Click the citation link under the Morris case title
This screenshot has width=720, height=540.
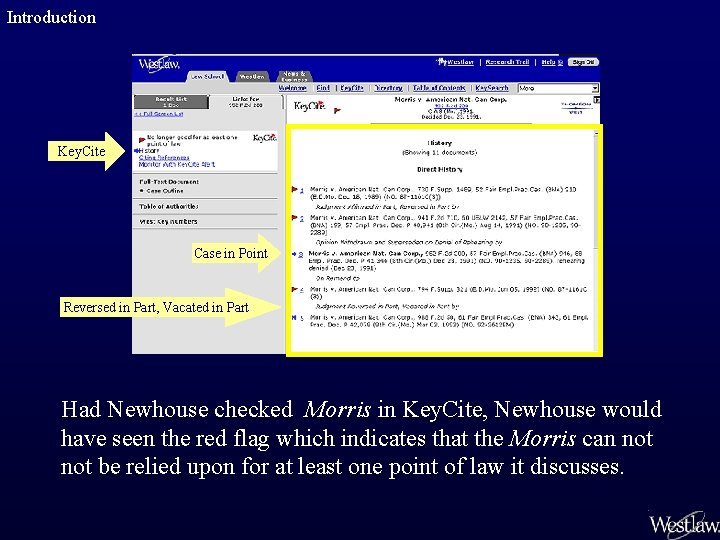451,106
